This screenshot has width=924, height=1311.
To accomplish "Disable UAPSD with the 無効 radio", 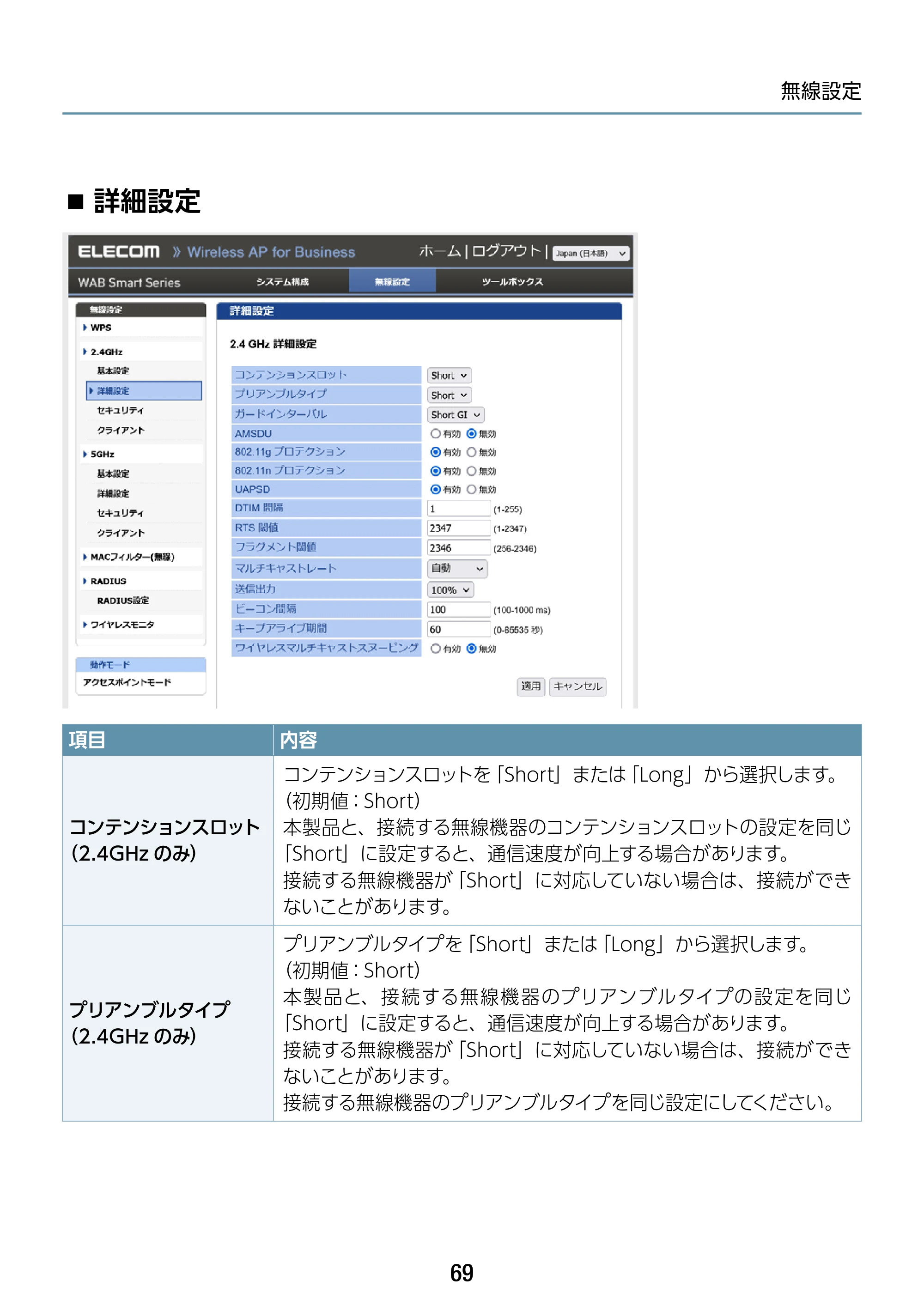I will pos(472,489).
